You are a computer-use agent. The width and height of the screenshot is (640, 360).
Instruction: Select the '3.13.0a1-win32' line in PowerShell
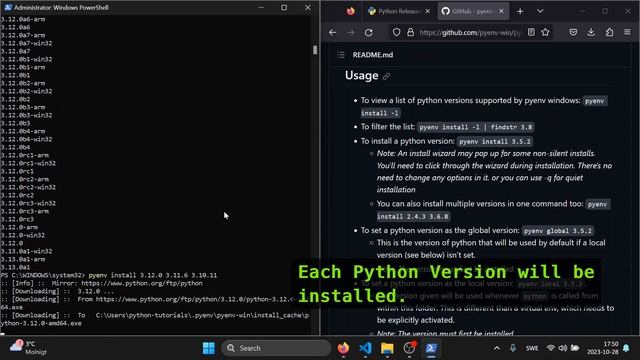27,251
